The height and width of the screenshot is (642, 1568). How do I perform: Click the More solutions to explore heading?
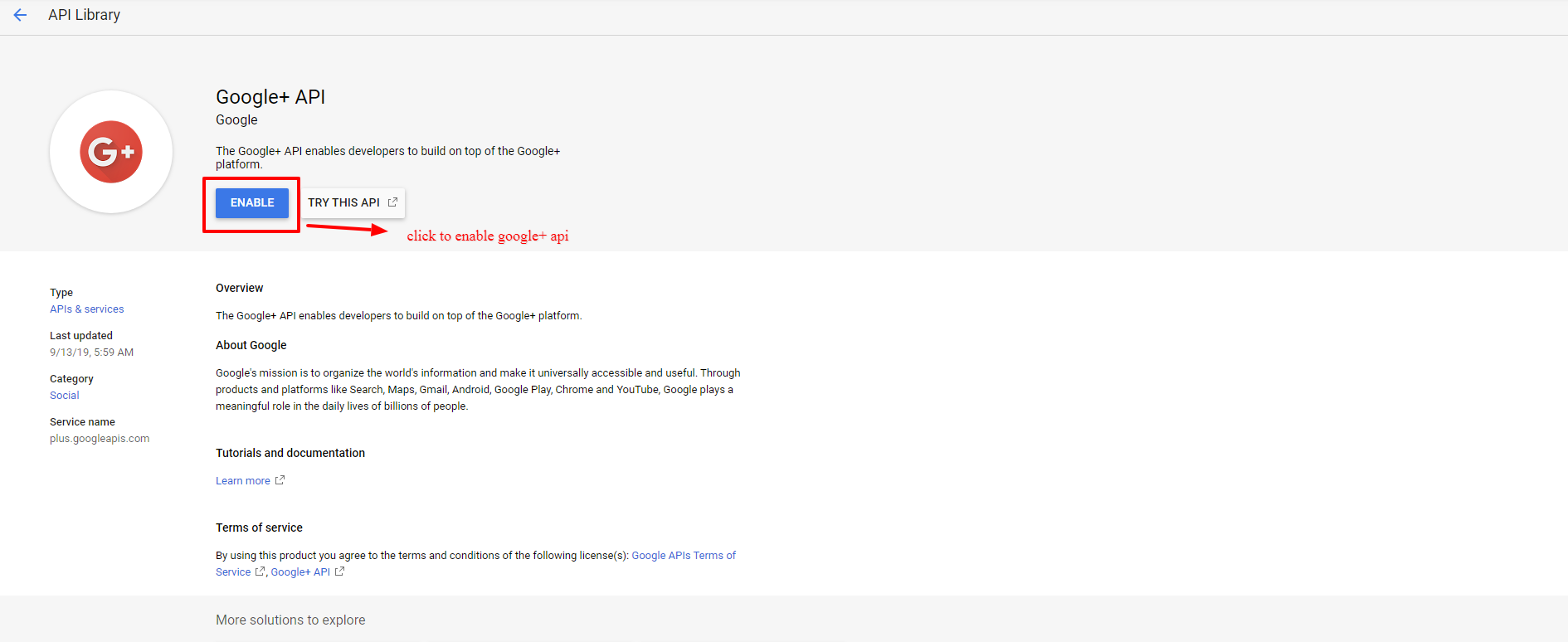(290, 620)
